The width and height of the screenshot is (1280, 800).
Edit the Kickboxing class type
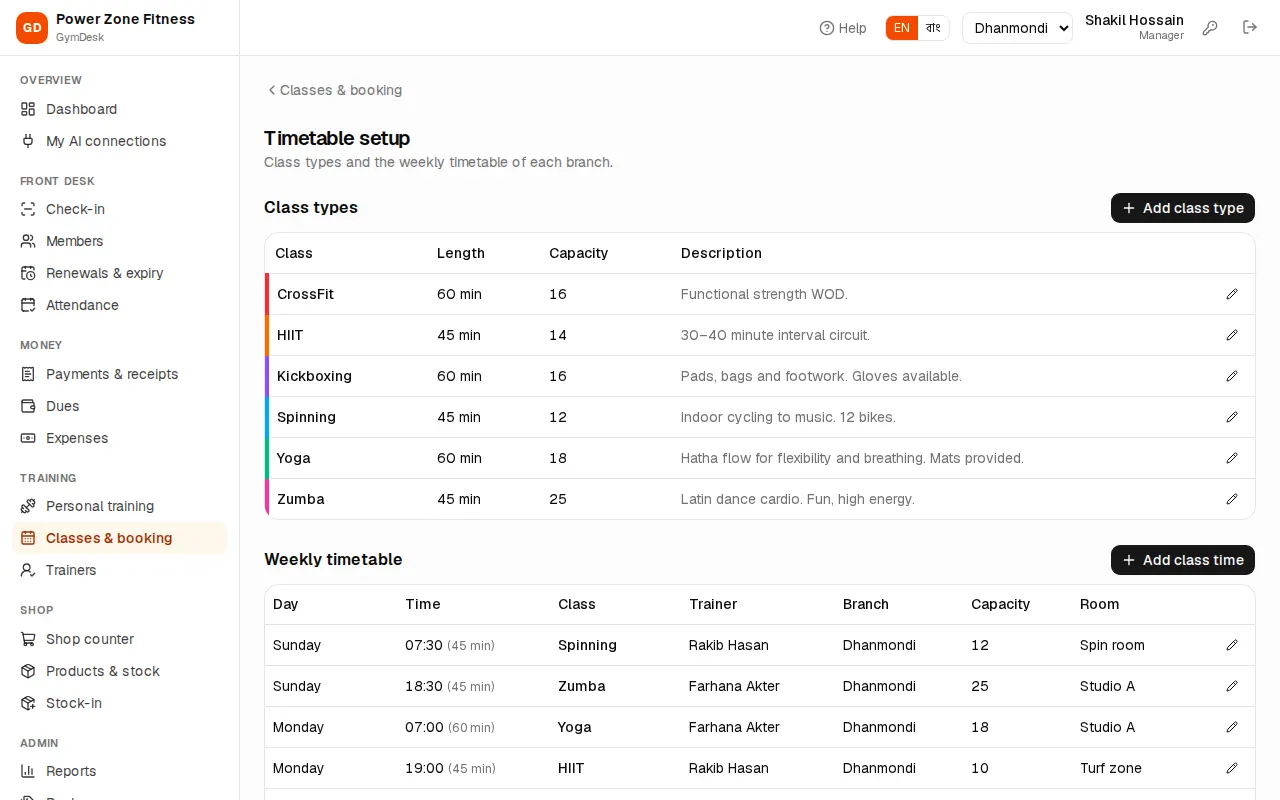tap(1232, 376)
